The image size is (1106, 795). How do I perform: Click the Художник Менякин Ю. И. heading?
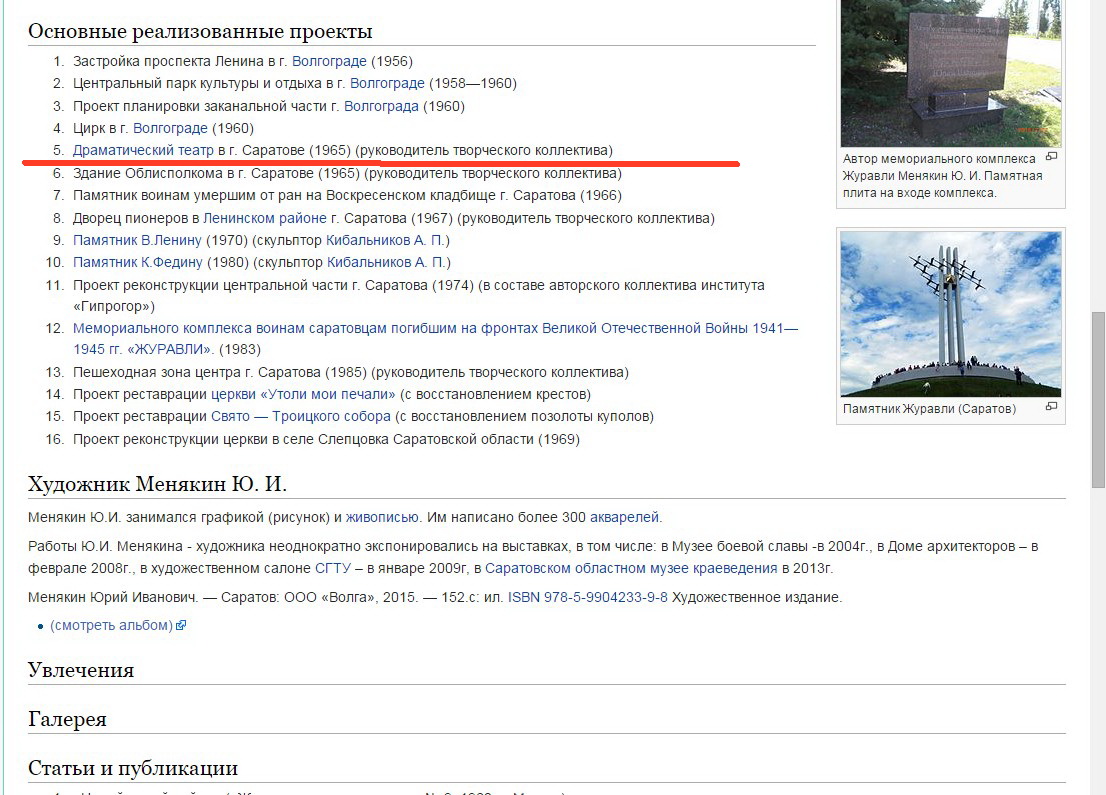157,485
